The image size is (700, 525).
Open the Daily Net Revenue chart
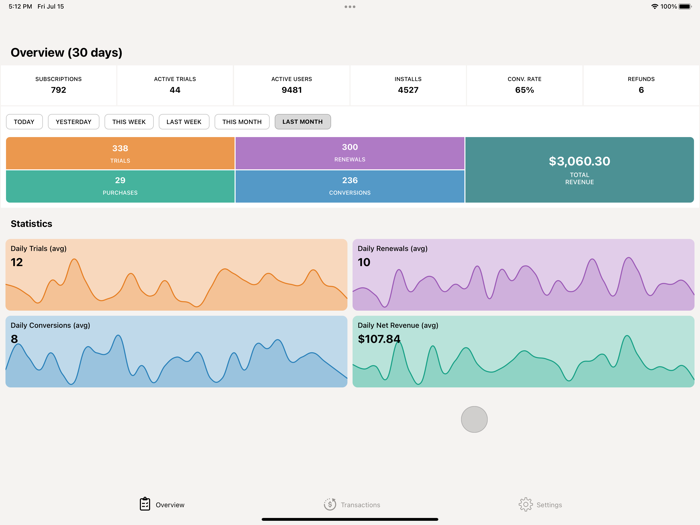[523, 352]
